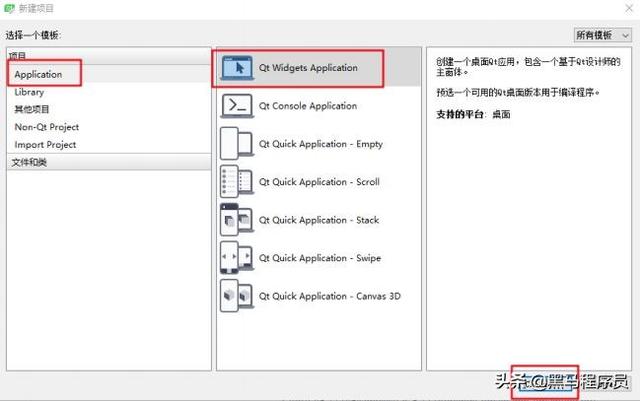
Task: Choose the Qt Quick Application - Swipe icon
Action: point(237,258)
